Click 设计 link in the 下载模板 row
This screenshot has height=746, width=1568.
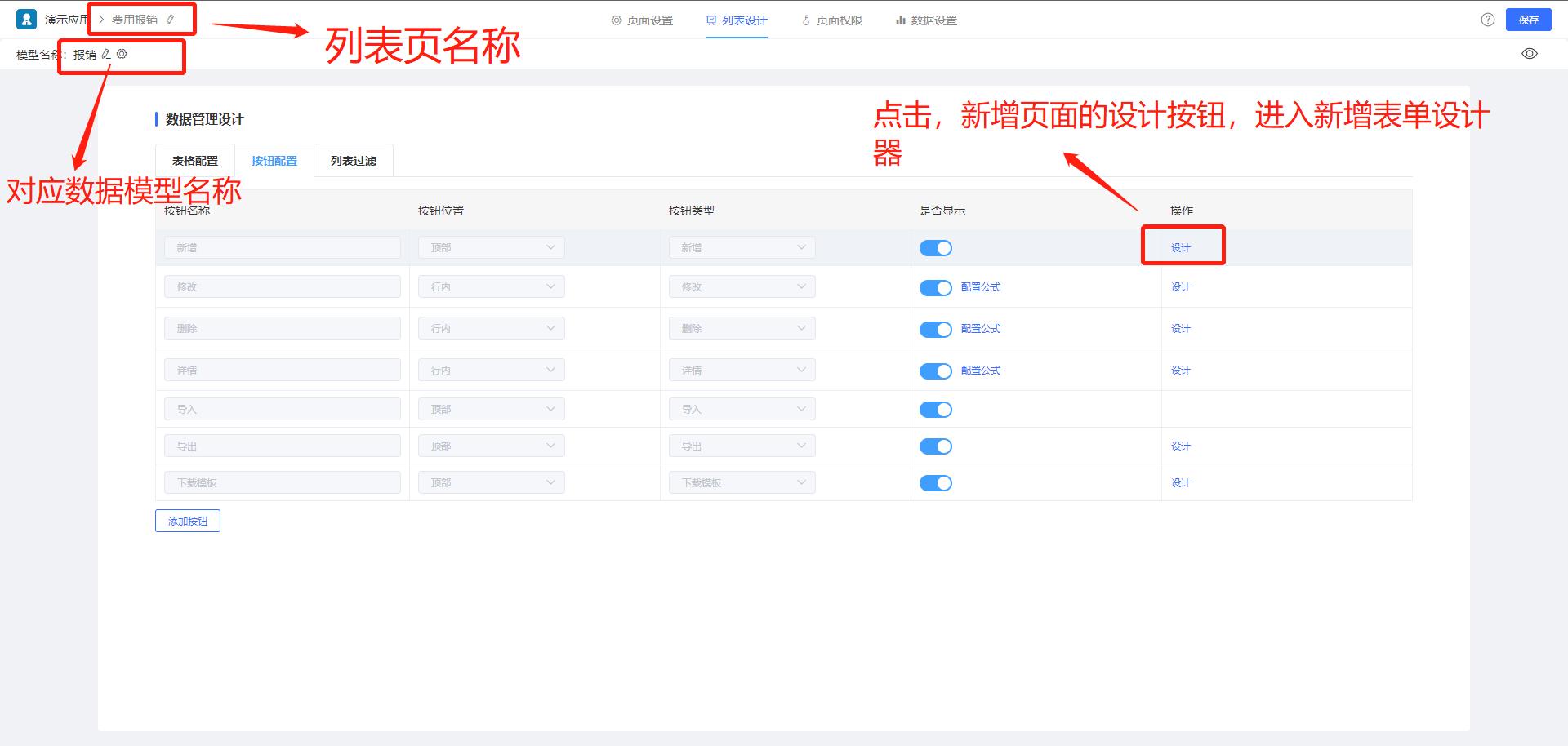[1181, 482]
